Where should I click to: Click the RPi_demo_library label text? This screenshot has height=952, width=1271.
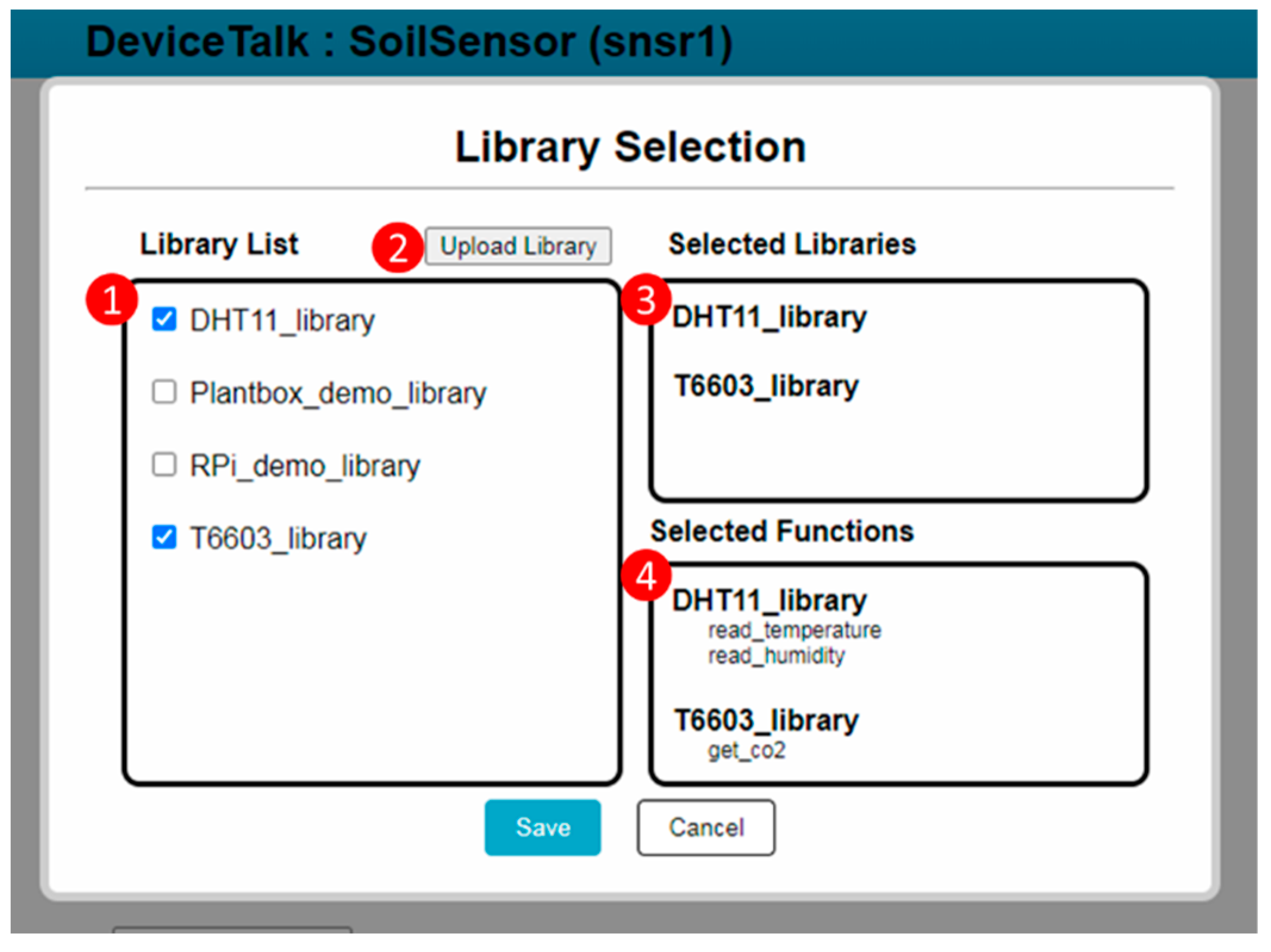(x=304, y=466)
